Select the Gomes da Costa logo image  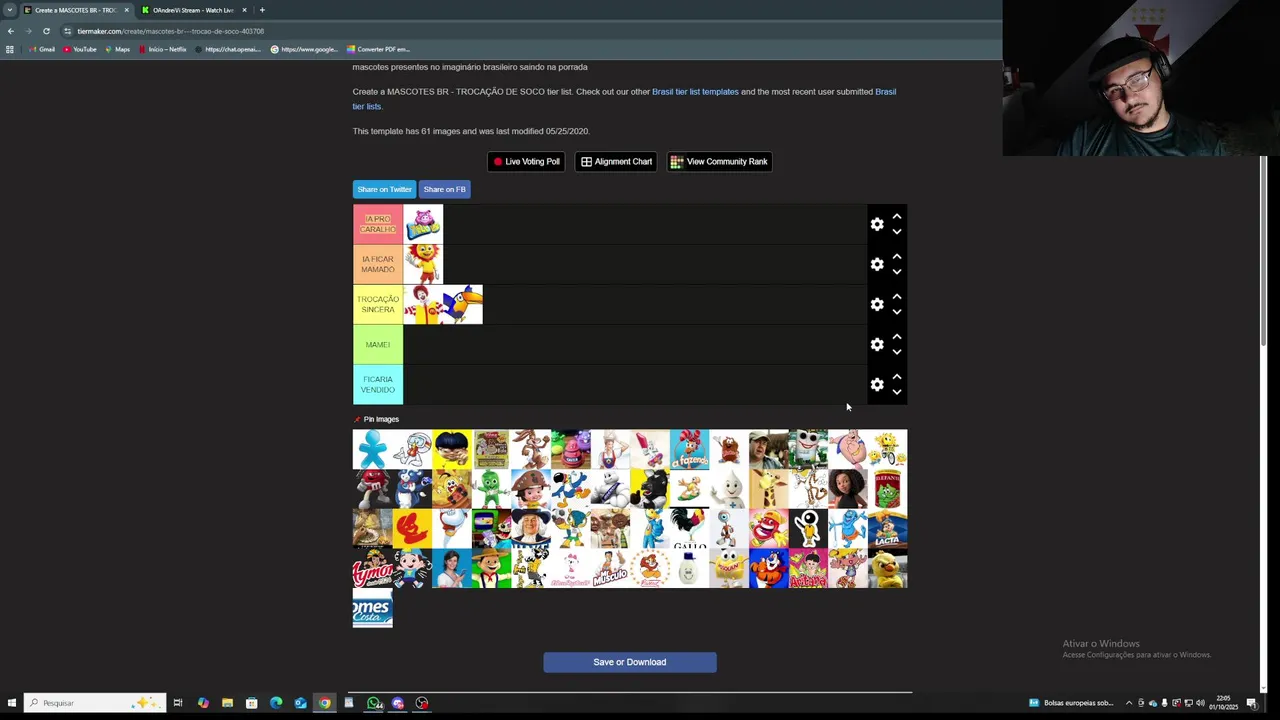tap(373, 608)
